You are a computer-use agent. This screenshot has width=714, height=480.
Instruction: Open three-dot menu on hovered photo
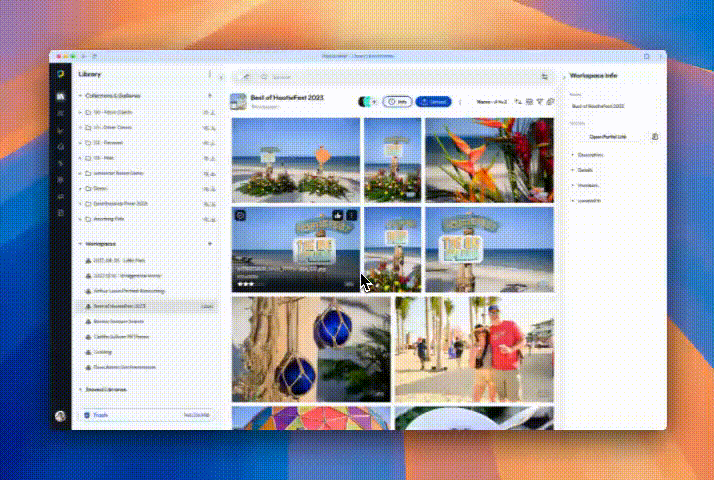pos(352,215)
